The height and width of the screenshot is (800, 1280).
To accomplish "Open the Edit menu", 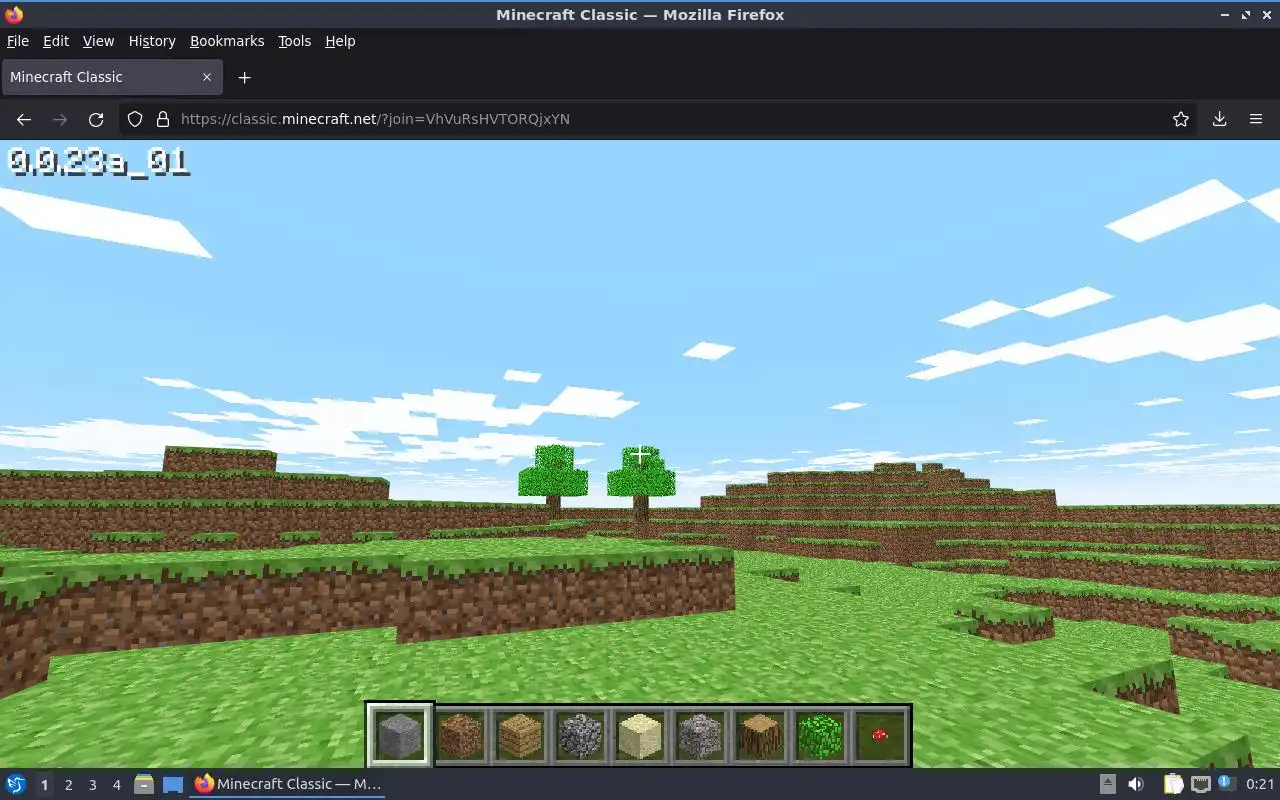I will [x=56, y=41].
